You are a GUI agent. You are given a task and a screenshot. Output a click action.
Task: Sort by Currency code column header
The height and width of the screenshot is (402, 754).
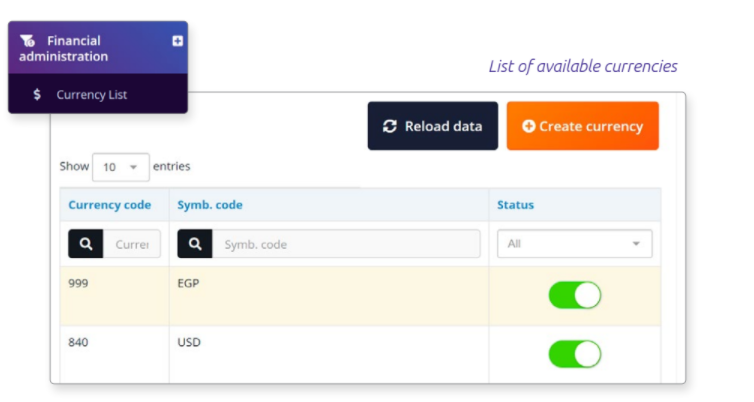110,205
